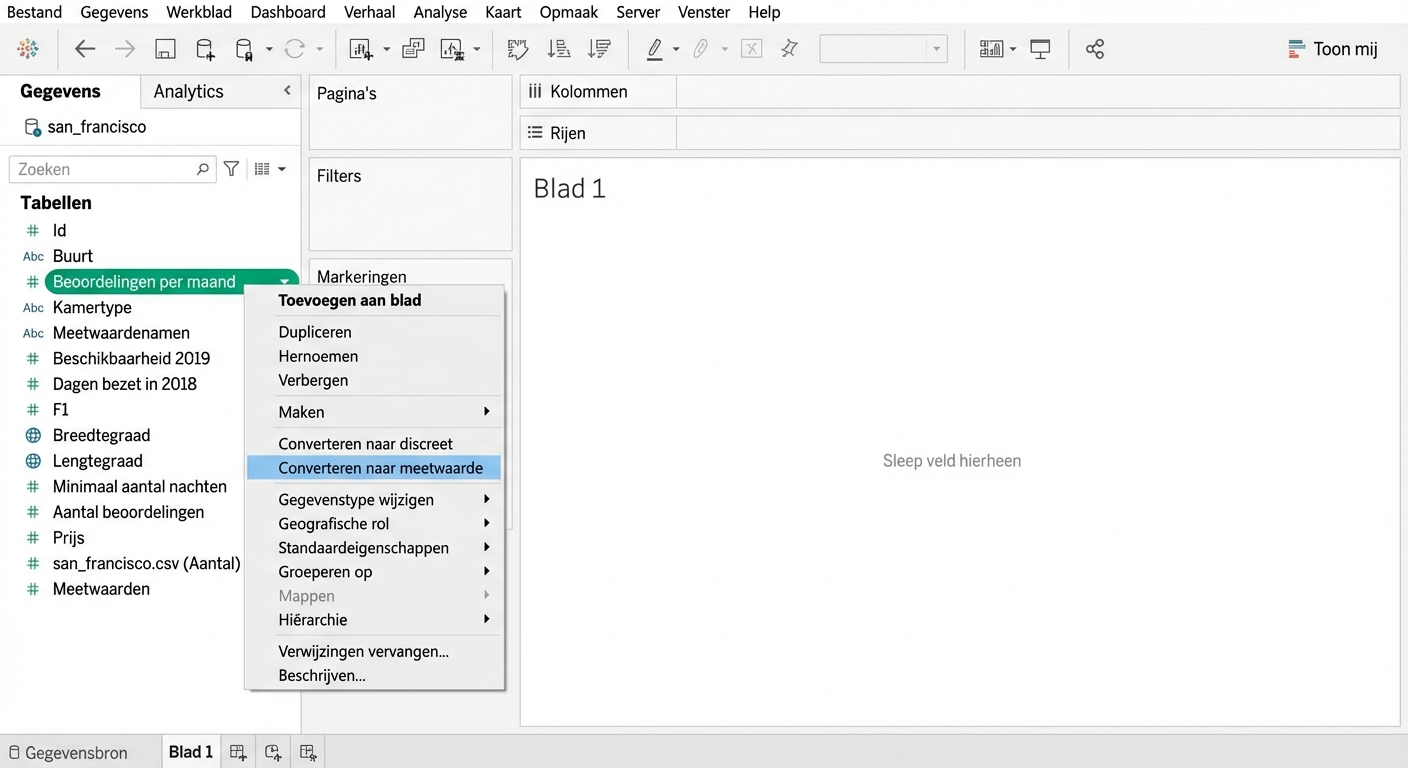Click the Save floppy disk icon
Screen dimensions: 1408x768
tap(165, 49)
